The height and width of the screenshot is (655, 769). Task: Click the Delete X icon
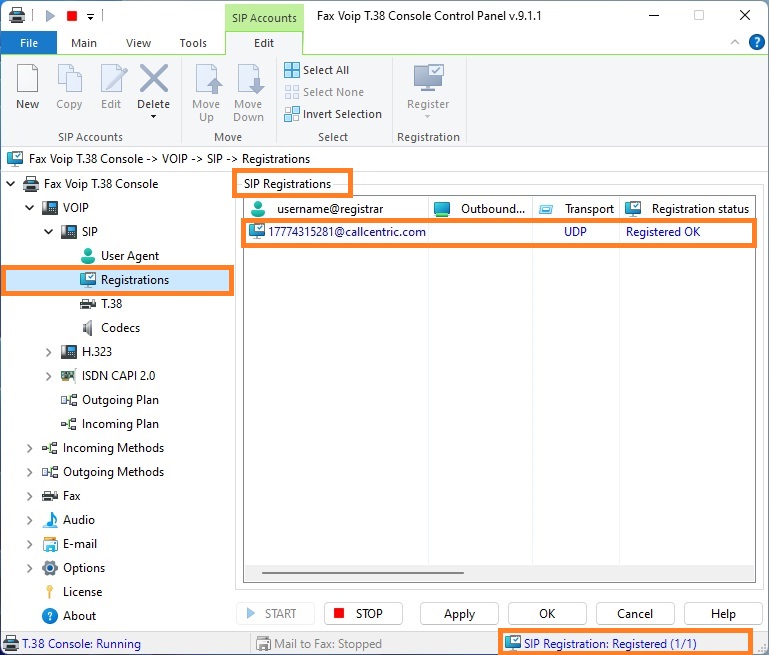(154, 78)
